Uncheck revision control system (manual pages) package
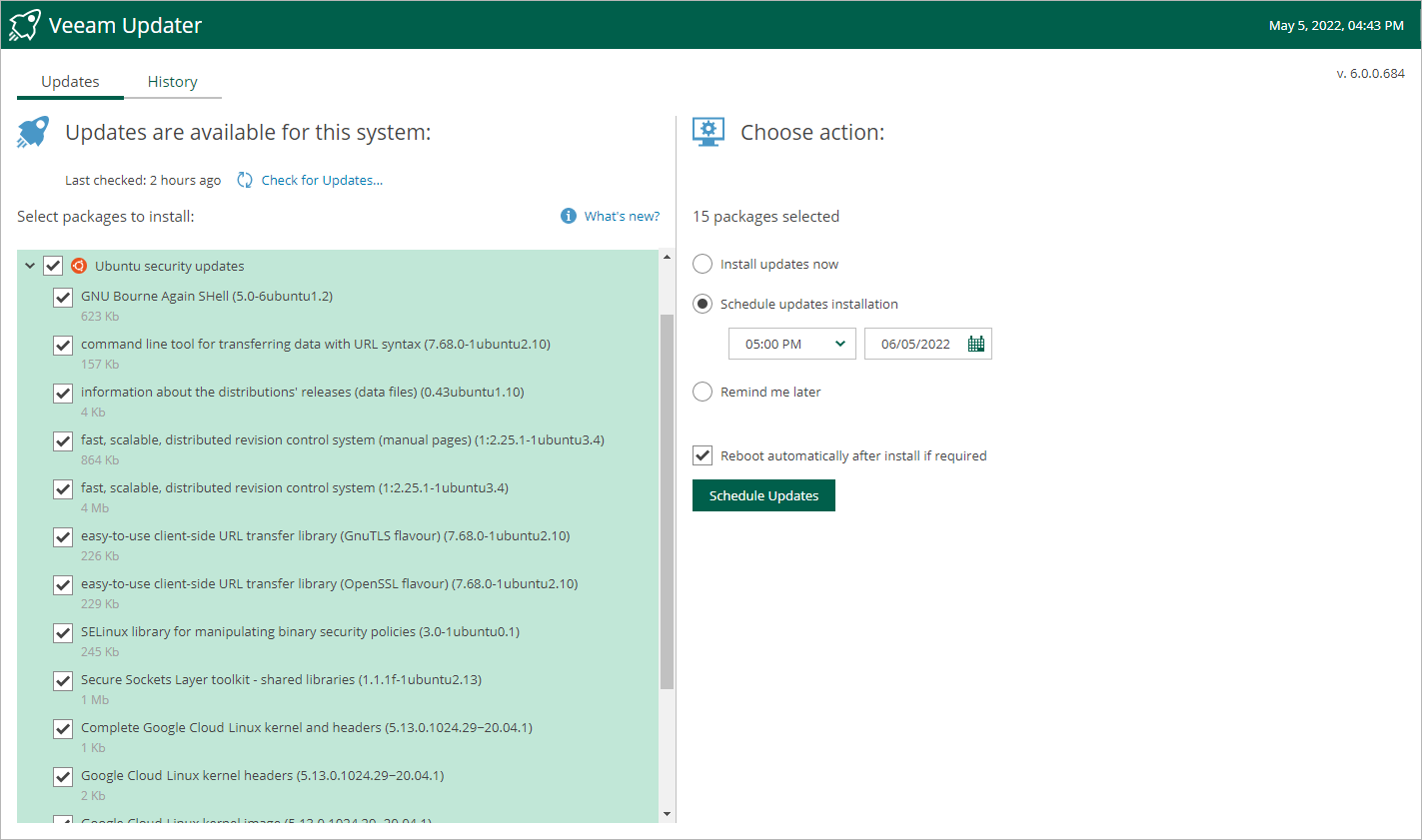Image resolution: width=1422 pixels, height=840 pixels. [x=63, y=441]
